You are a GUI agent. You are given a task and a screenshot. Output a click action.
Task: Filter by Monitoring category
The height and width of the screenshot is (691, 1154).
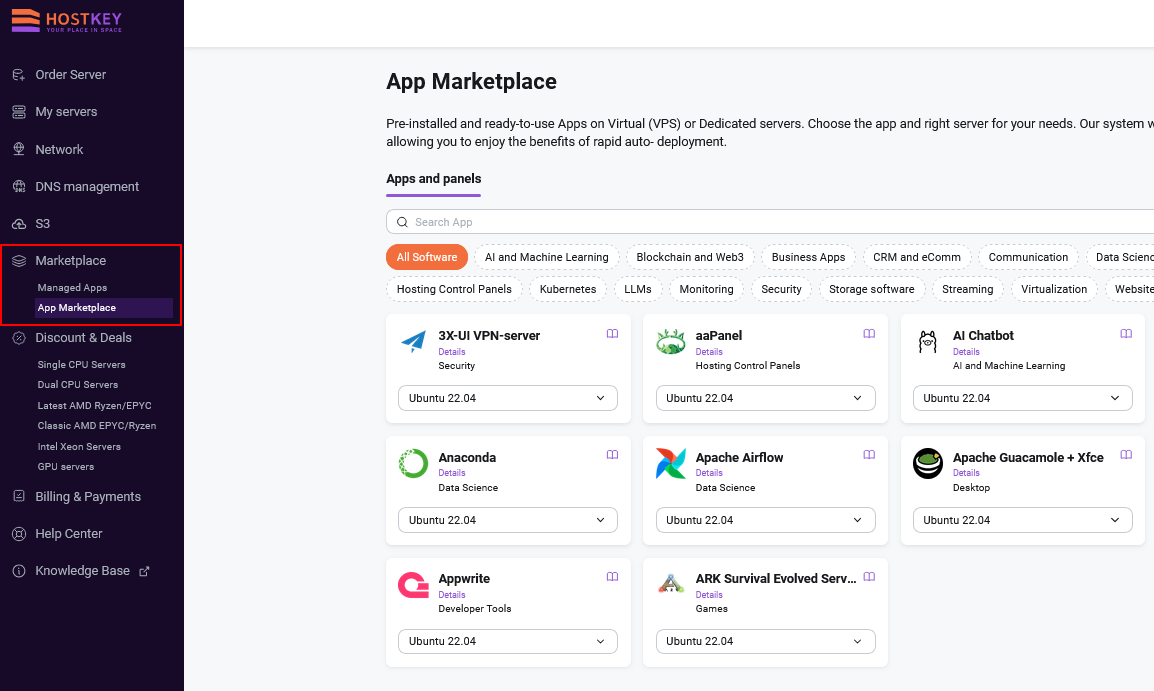pos(707,289)
